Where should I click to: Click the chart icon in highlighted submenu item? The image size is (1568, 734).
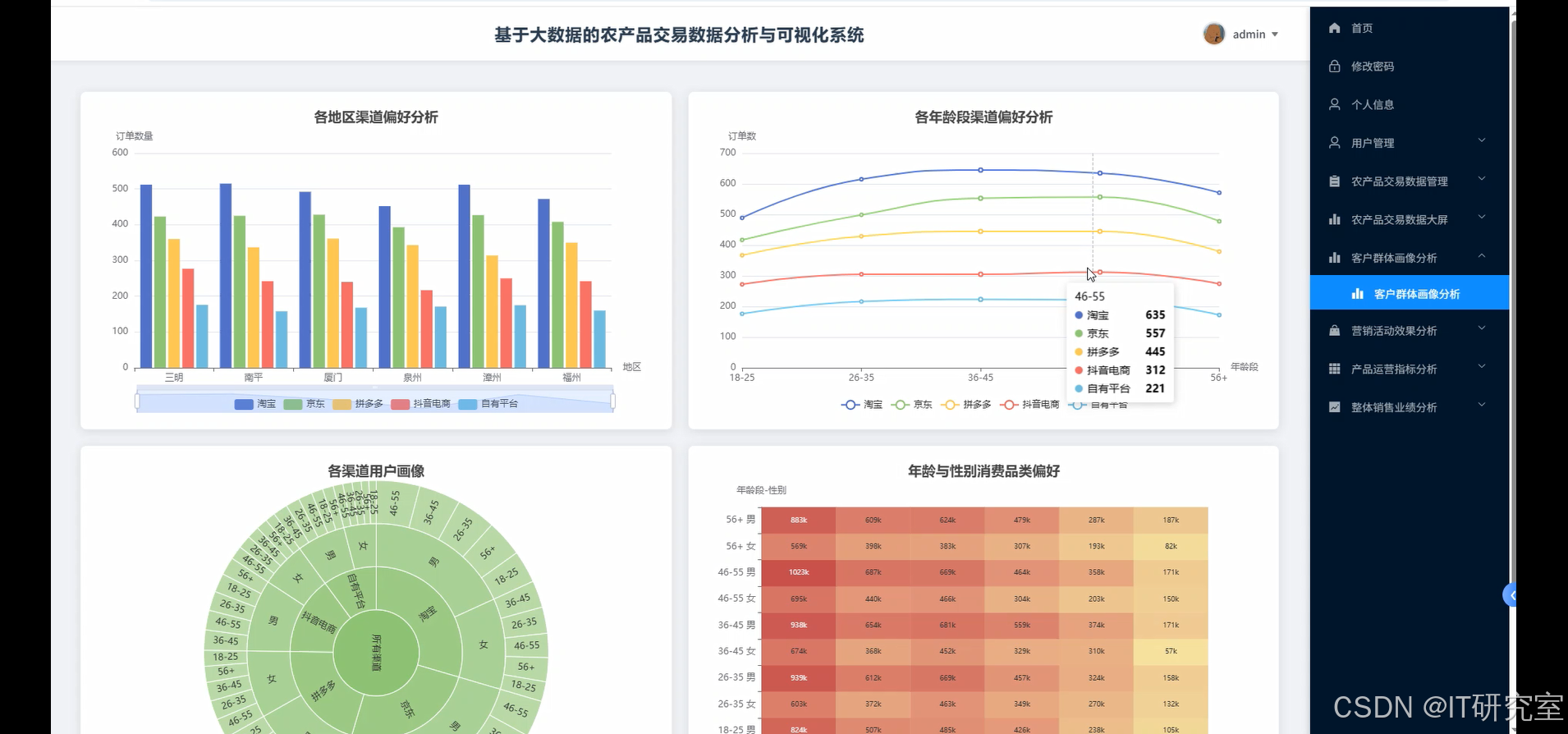pyautogui.click(x=1357, y=294)
